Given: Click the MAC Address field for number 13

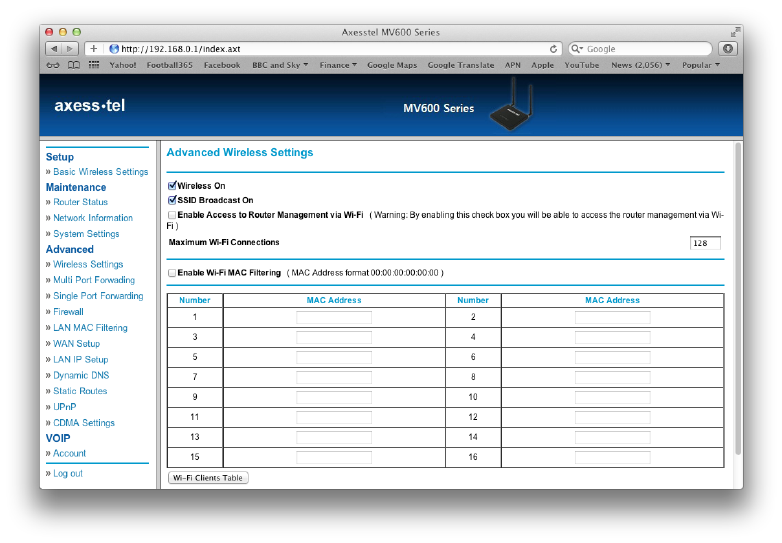Looking at the screenshot, I should tap(334, 437).
